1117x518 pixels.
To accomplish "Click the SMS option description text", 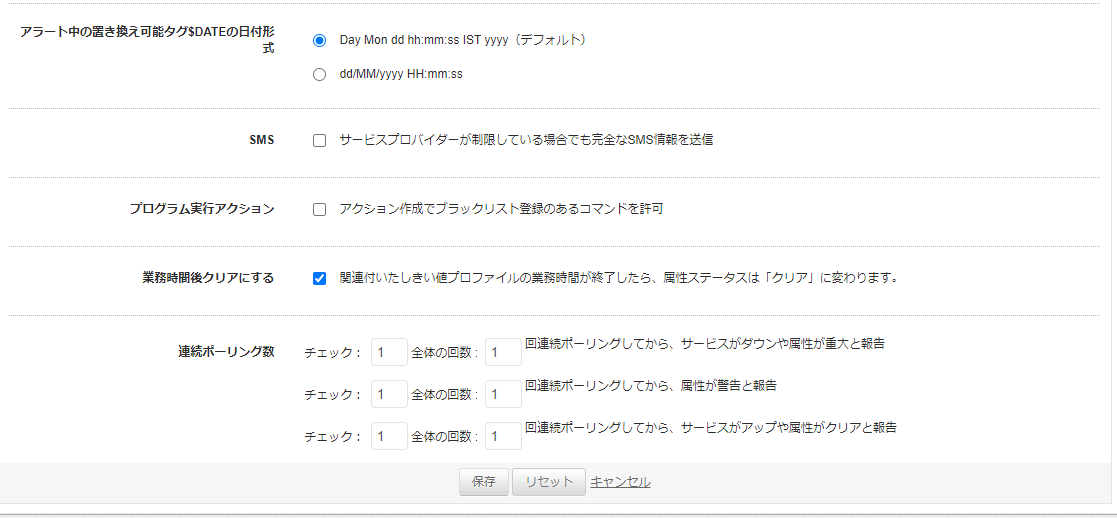I will [526, 141].
